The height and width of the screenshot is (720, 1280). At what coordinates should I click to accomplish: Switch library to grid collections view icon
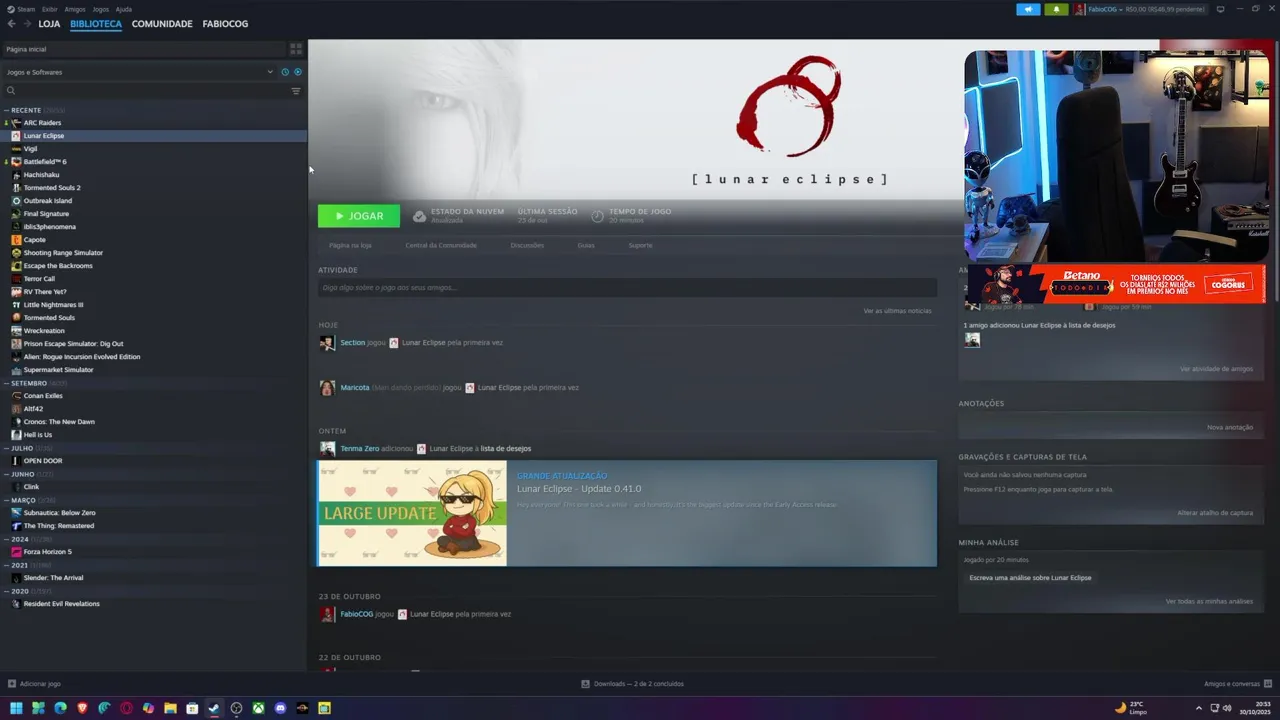(296, 48)
